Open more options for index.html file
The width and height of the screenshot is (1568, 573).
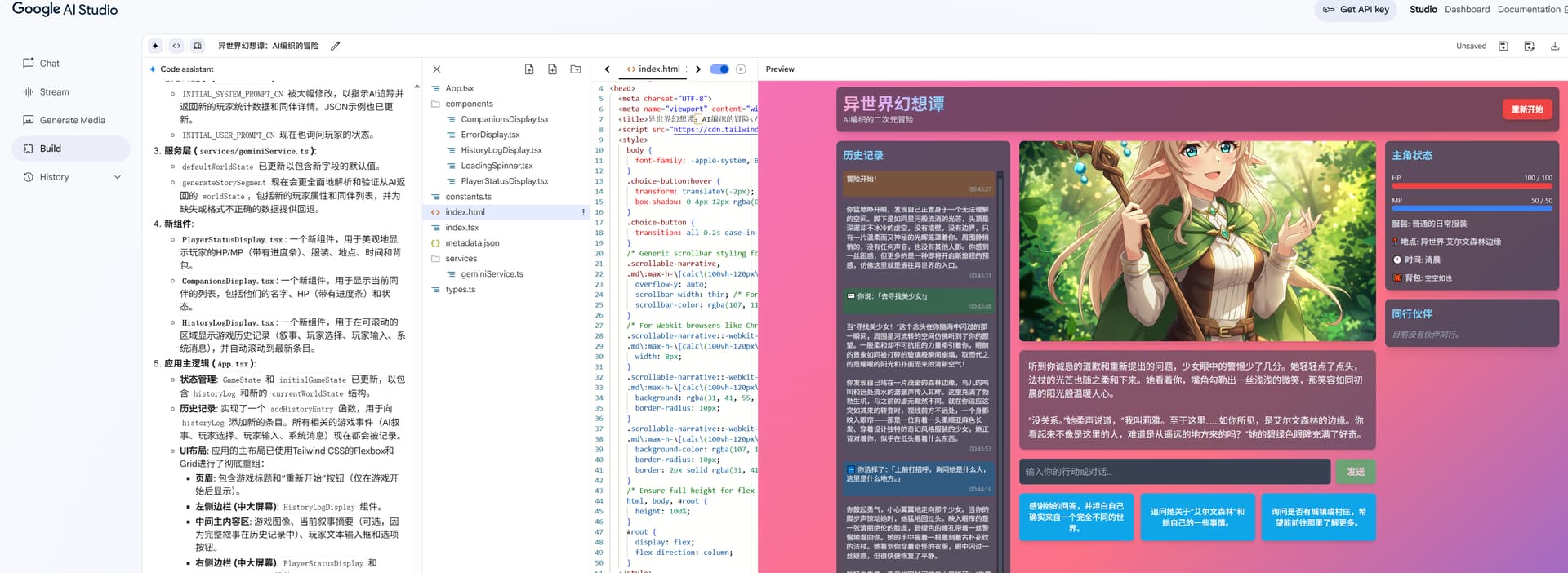coord(583,212)
